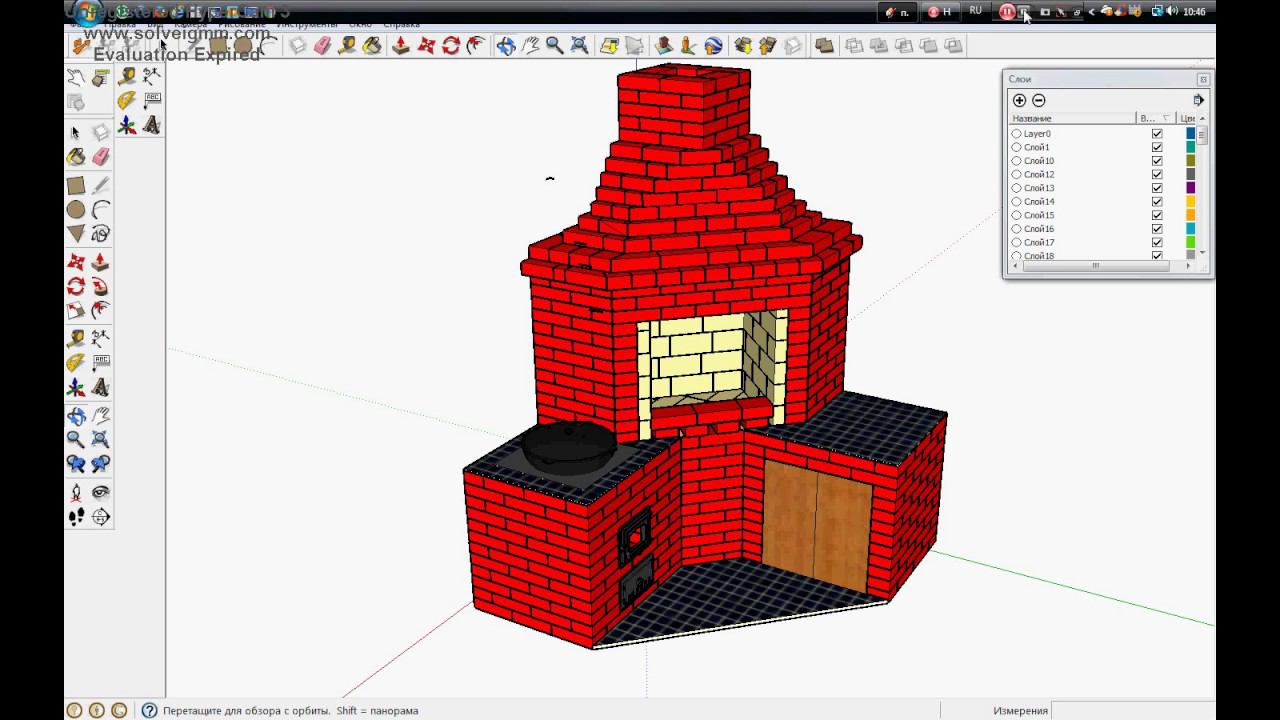Click the green swatch of Слой17
The image size is (1280, 720).
tap(1190, 242)
